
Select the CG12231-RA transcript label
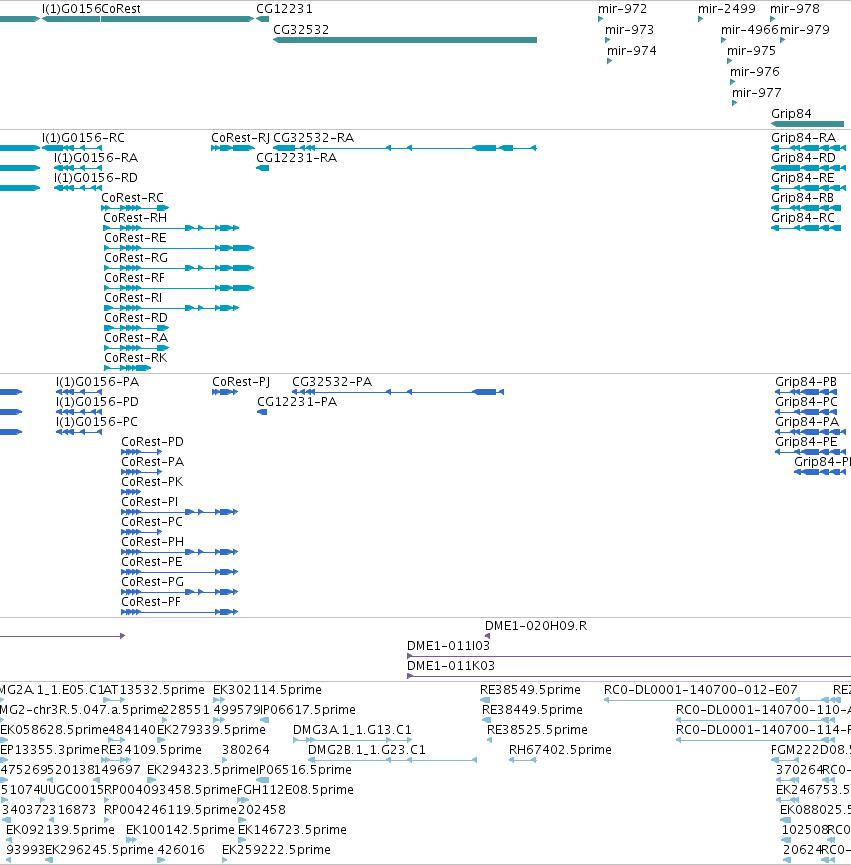(x=296, y=158)
